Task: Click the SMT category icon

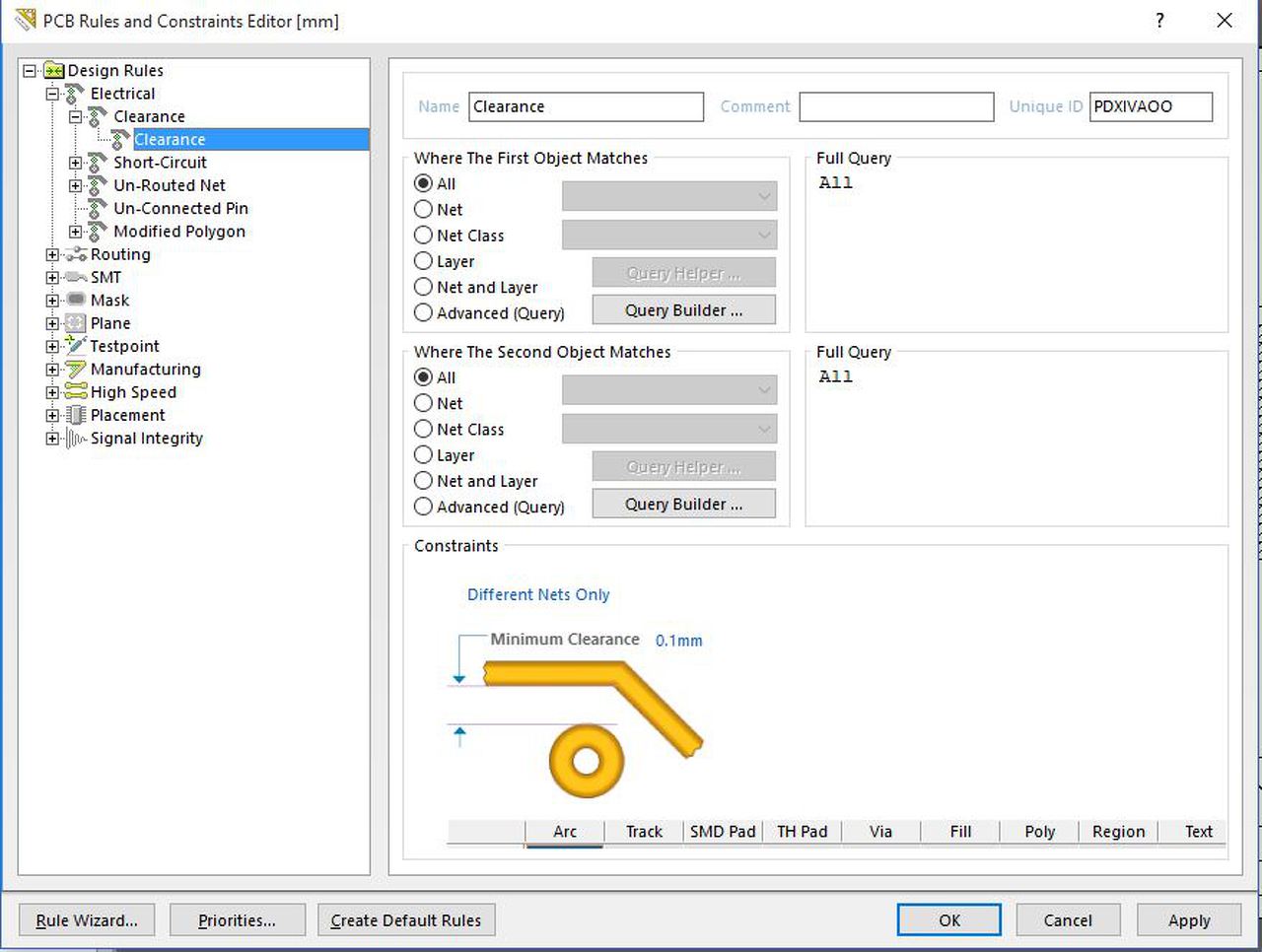Action: [76, 277]
